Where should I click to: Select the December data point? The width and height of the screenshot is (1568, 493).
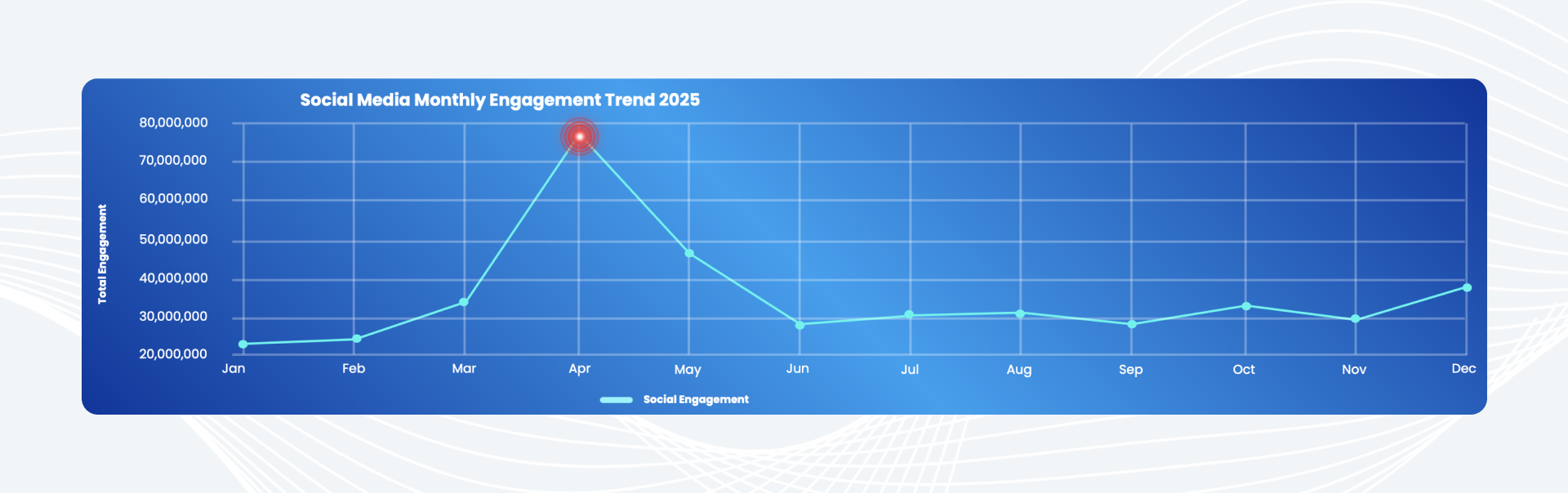pos(1467,287)
